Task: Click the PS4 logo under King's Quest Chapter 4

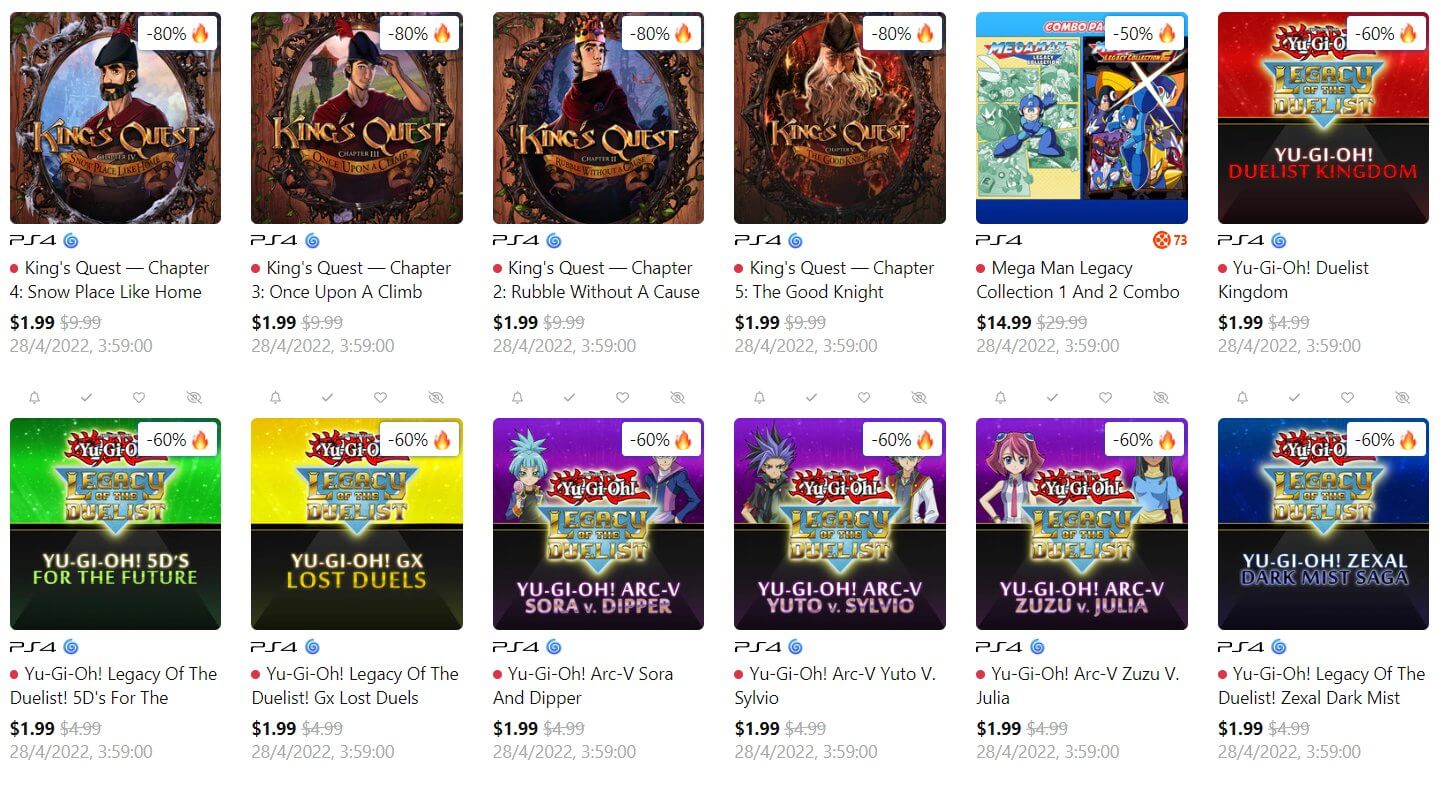Action: pos(33,240)
